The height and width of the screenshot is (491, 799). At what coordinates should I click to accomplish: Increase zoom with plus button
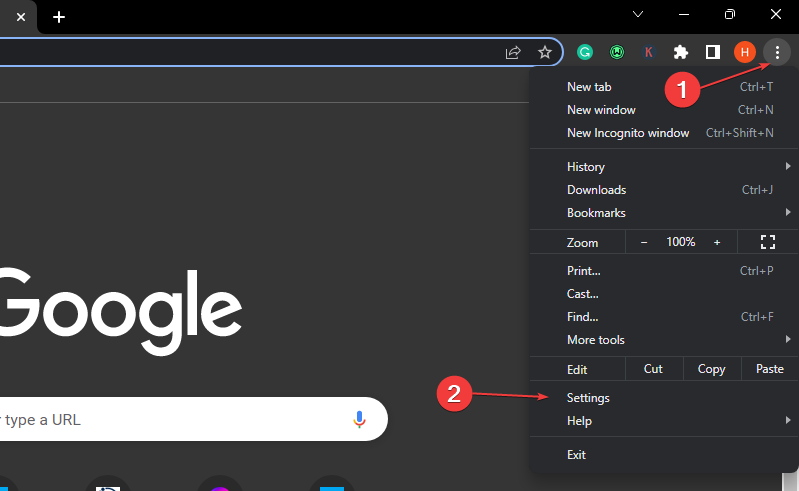[717, 242]
